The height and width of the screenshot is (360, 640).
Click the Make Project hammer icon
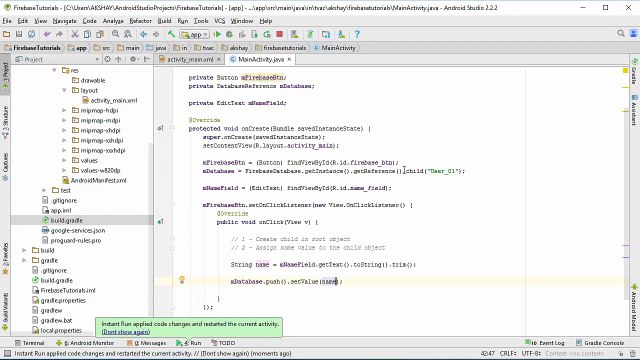[x=171, y=34]
